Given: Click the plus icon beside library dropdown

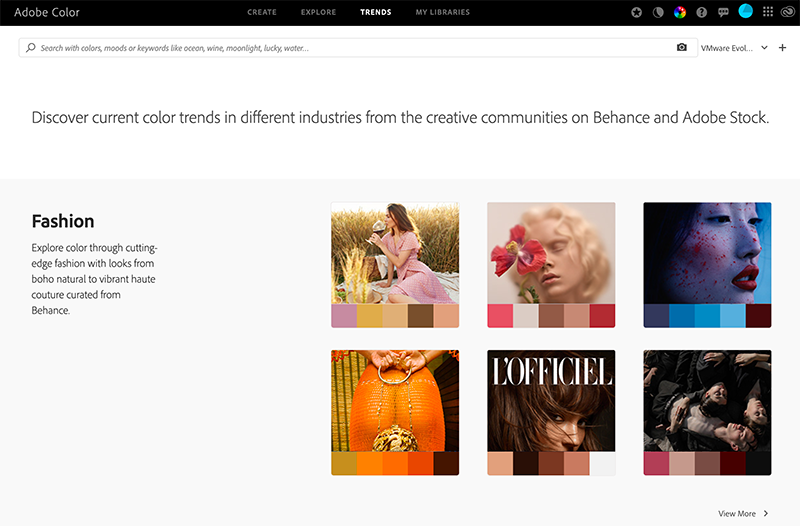Looking at the screenshot, I should click(782, 47).
